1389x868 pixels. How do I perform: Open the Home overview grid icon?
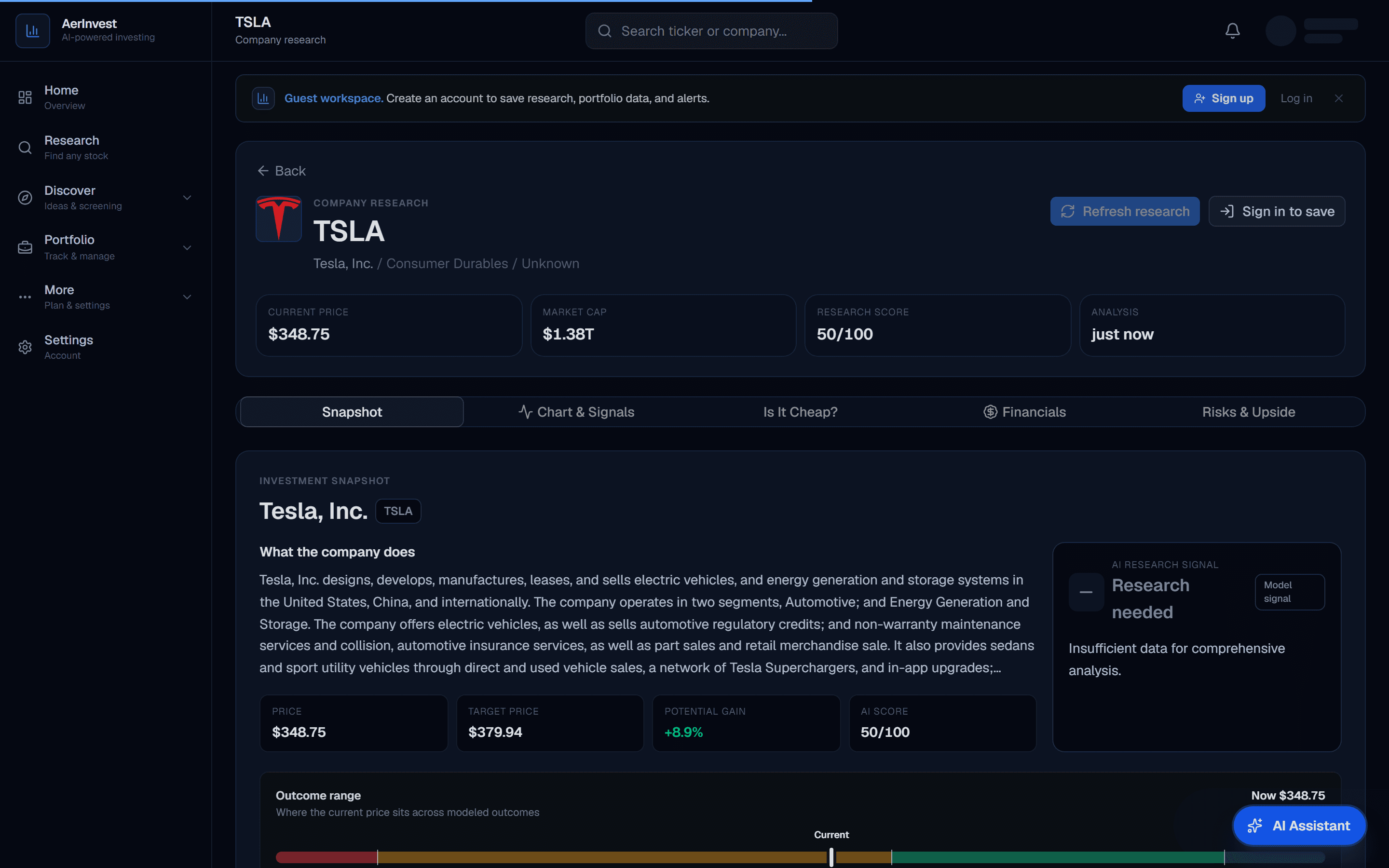(25, 97)
